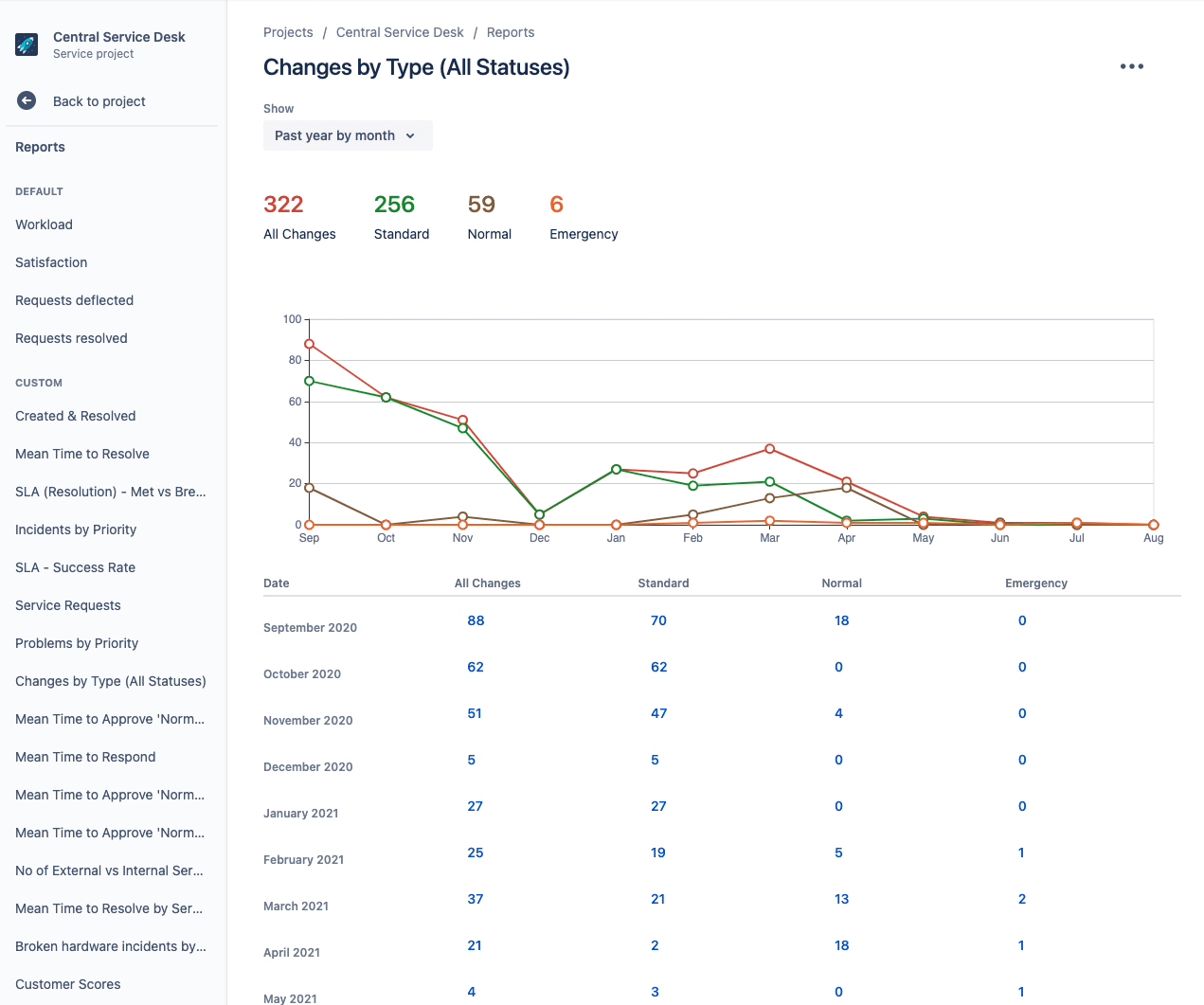The width and height of the screenshot is (1204, 1005).
Task: Select the Created & Resolved custom report
Action: pyautogui.click(x=75, y=416)
